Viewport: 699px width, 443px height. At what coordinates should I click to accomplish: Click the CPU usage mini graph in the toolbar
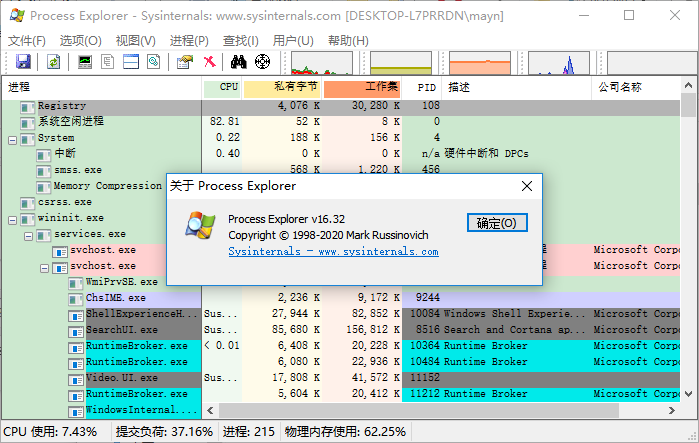(x=321, y=62)
